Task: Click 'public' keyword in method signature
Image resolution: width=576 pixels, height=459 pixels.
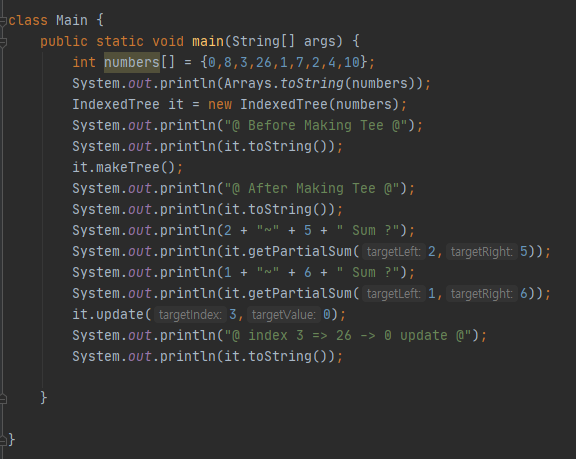Action: [64, 41]
